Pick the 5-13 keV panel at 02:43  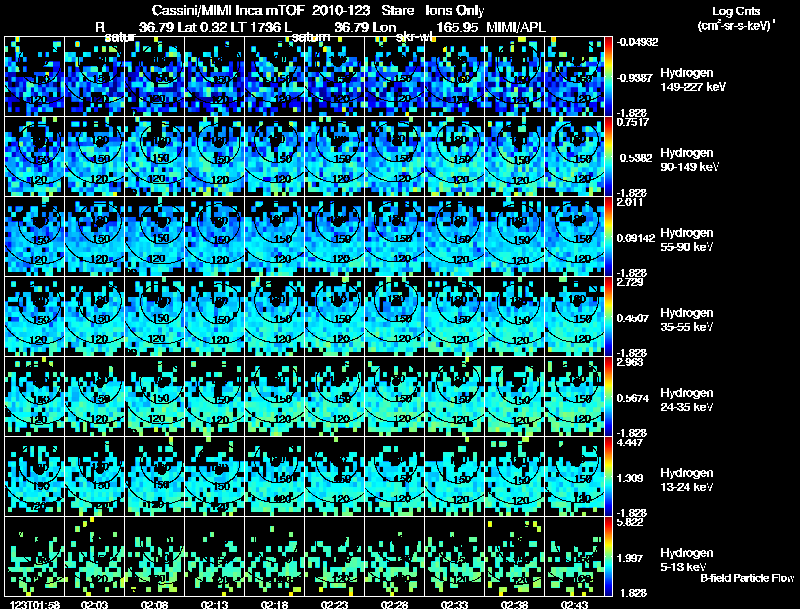tap(574, 556)
